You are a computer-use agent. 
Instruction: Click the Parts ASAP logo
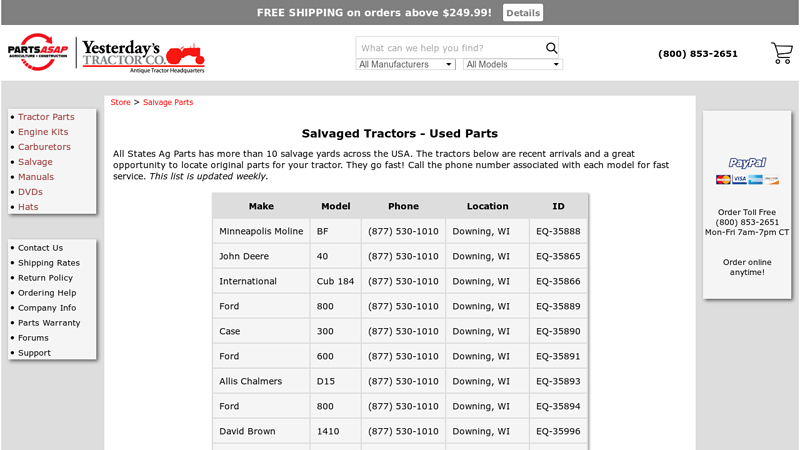(x=38, y=53)
